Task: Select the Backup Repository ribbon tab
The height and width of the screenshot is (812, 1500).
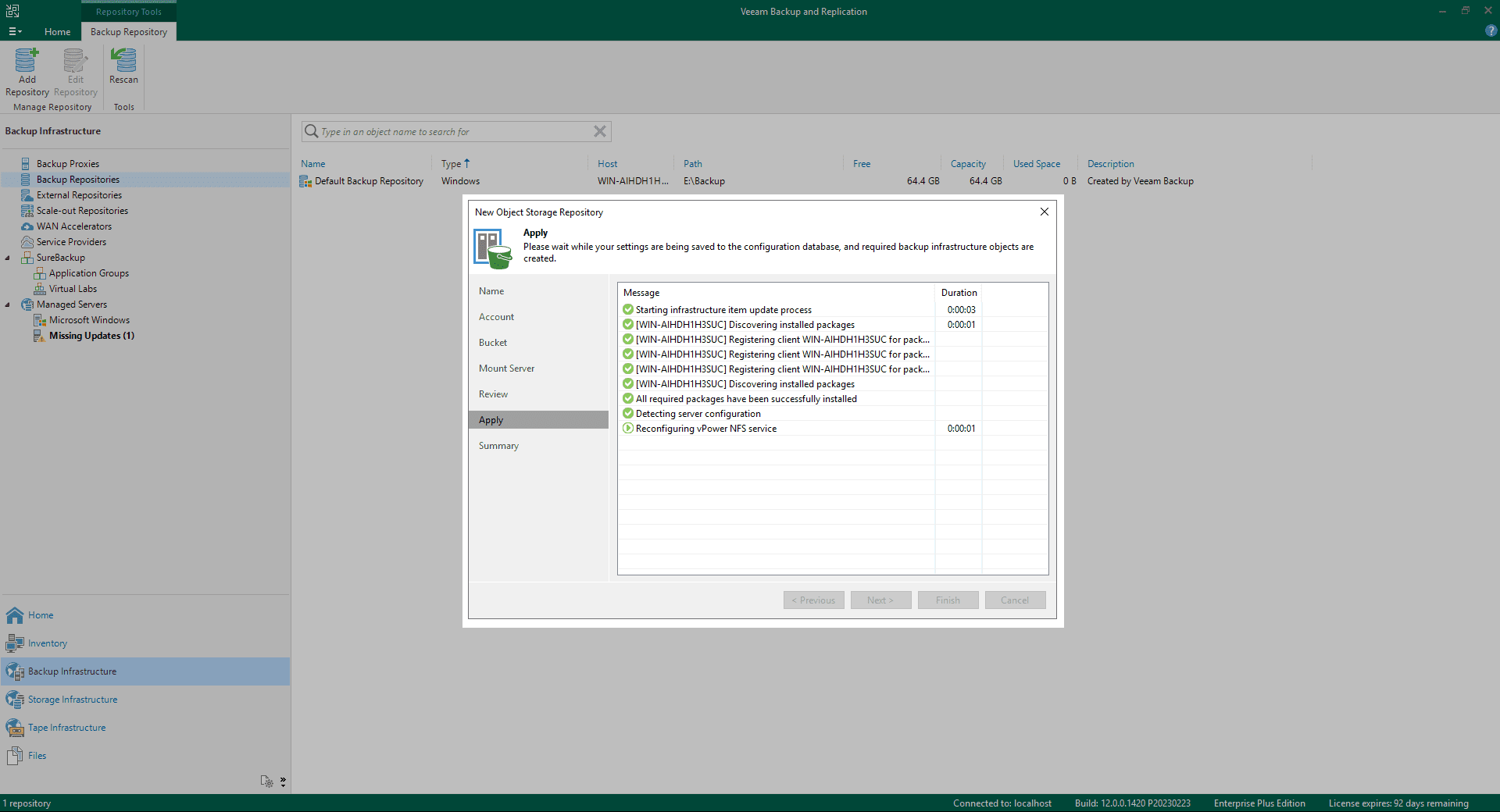Action: click(129, 32)
